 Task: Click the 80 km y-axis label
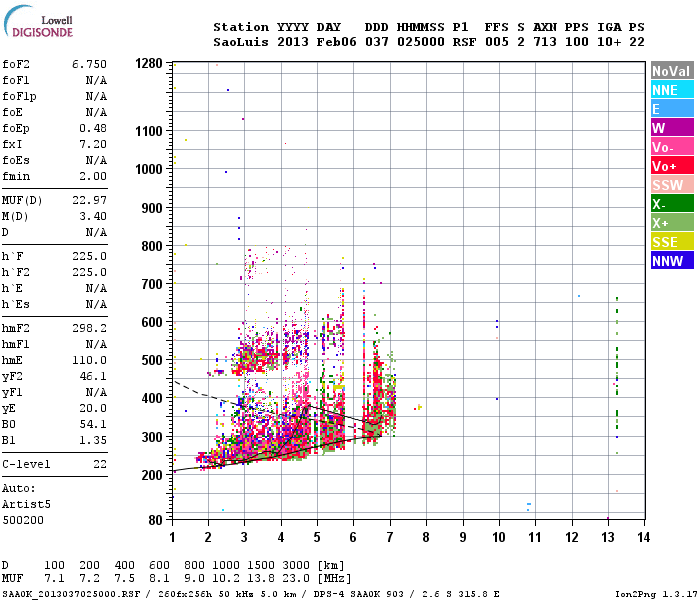[x=156, y=521]
